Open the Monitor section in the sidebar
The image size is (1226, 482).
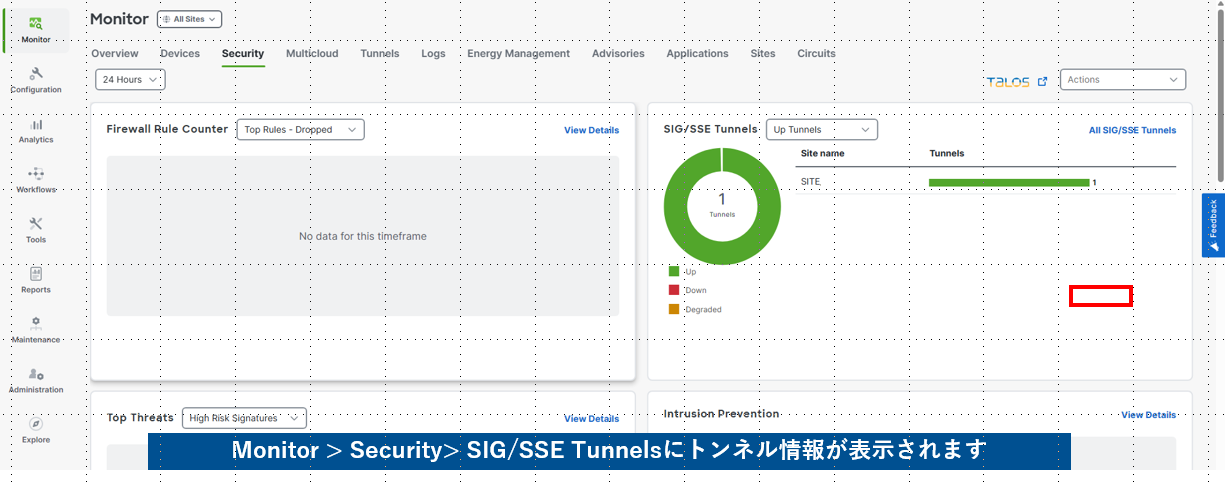pos(36,30)
